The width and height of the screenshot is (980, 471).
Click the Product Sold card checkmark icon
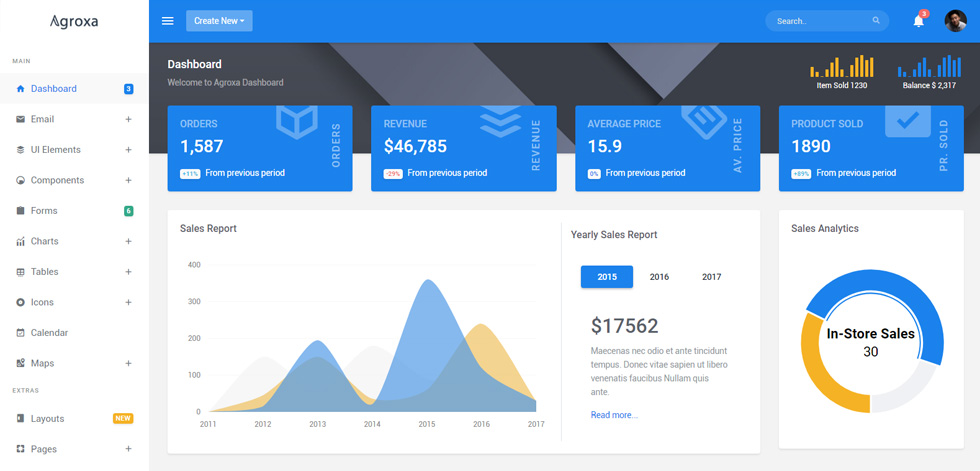(x=908, y=121)
